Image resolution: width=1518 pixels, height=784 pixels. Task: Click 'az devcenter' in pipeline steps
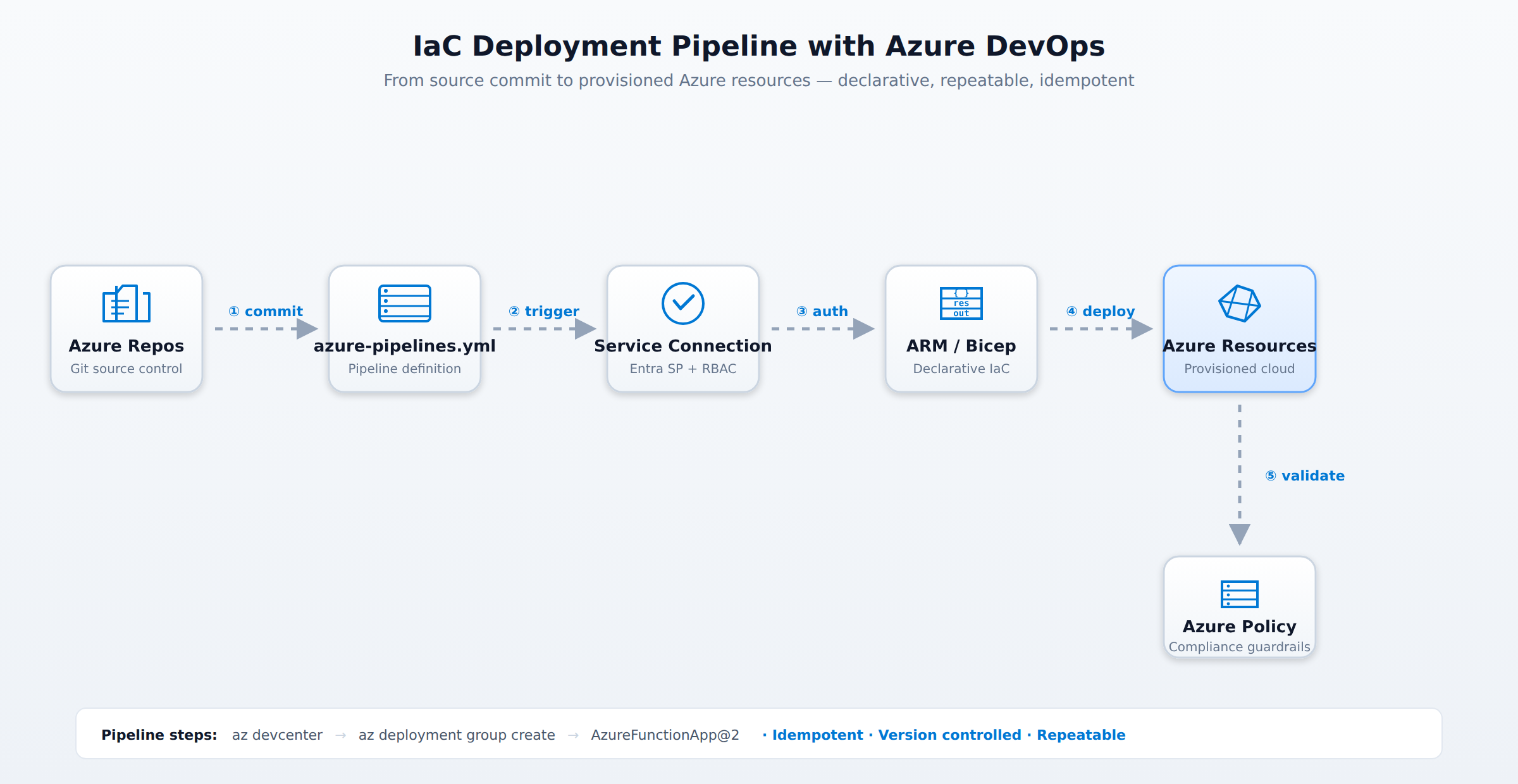point(277,735)
